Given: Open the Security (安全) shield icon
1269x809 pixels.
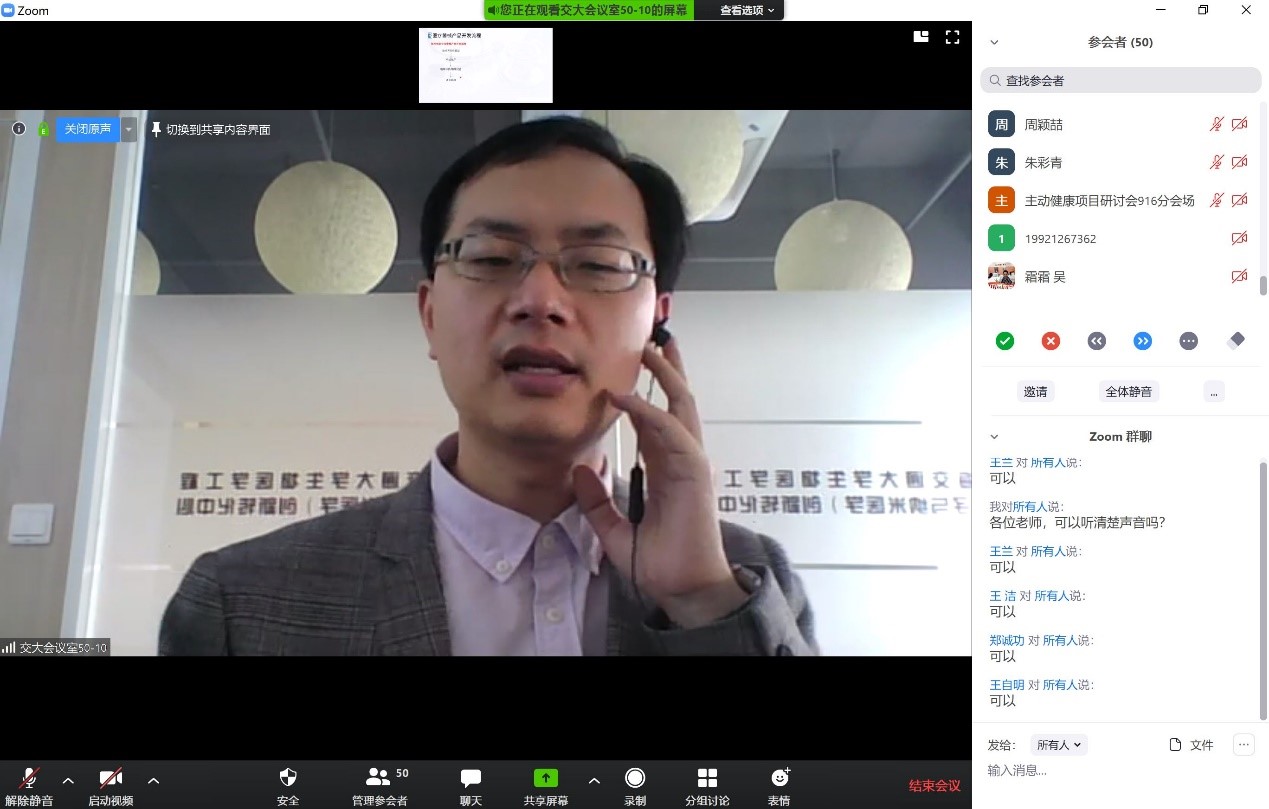Looking at the screenshot, I should click(x=288, y=778).
